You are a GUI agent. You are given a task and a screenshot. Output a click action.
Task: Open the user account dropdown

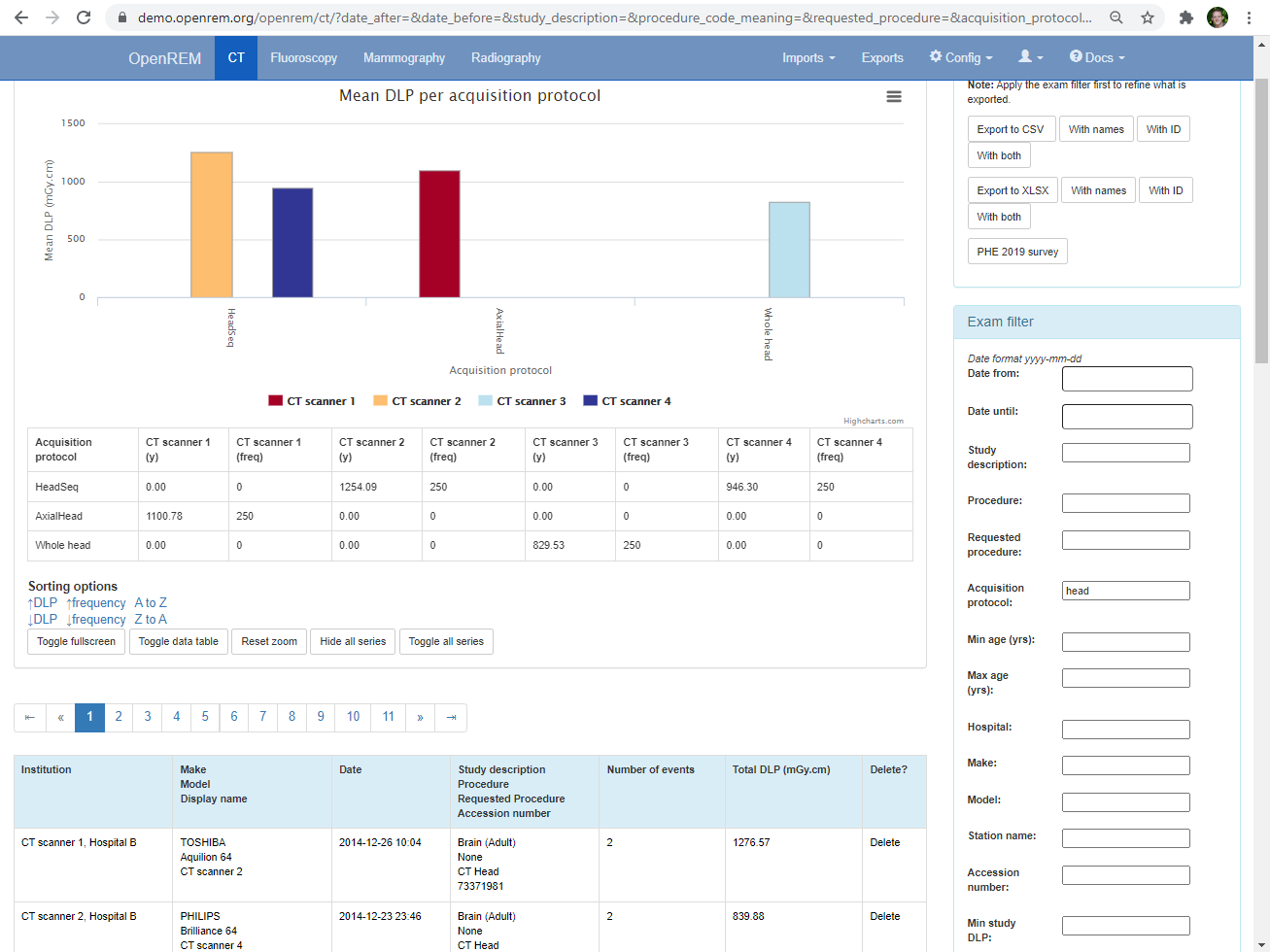[1030, 57]
